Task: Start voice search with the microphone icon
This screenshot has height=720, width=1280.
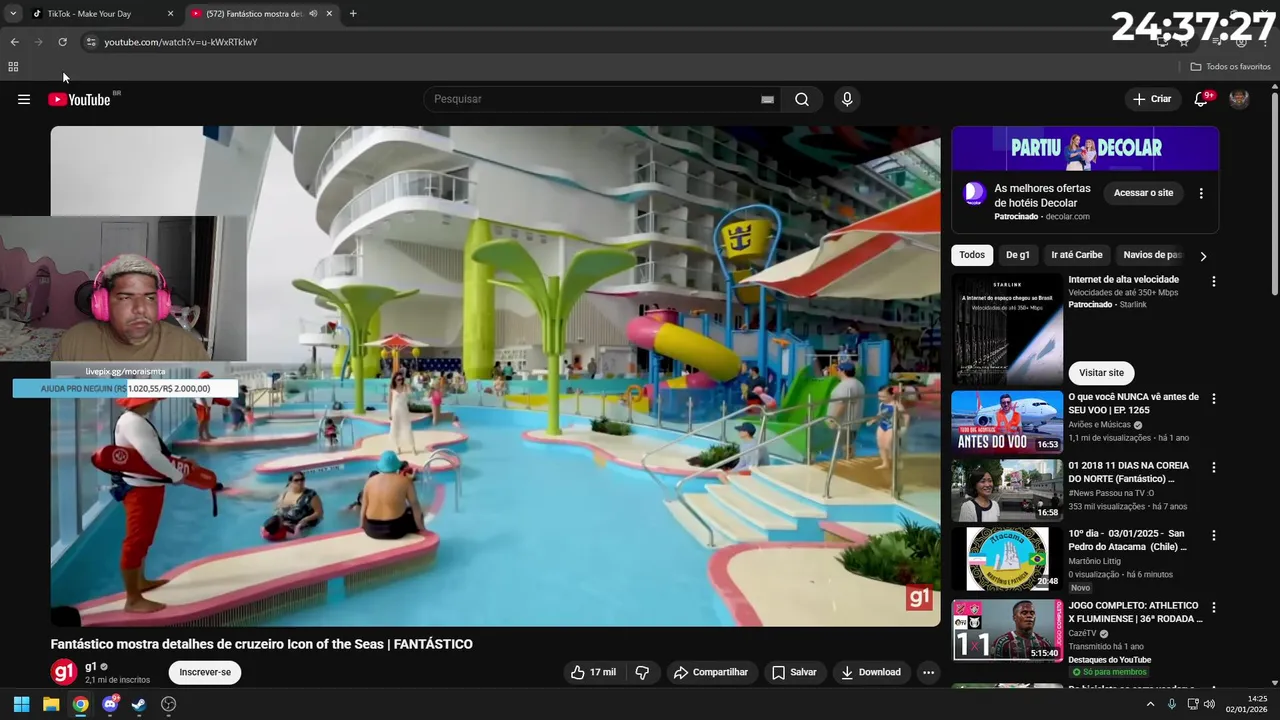Action: (847, 99)
